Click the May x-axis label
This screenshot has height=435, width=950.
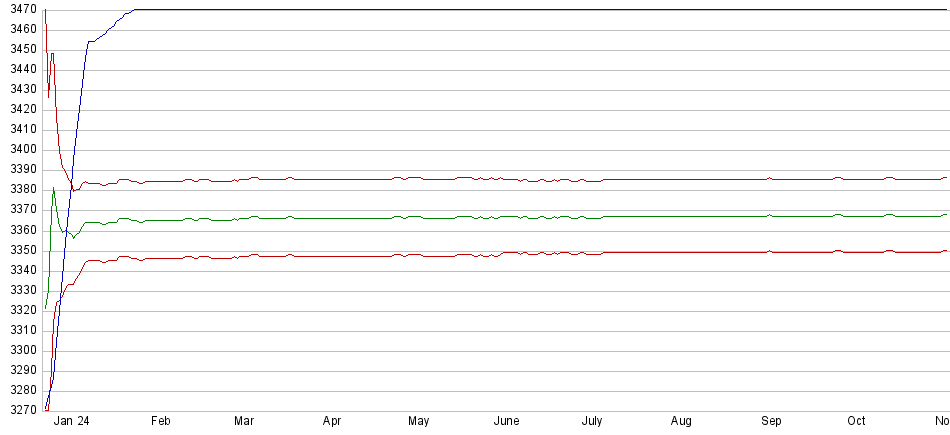(x=418, y=422)
